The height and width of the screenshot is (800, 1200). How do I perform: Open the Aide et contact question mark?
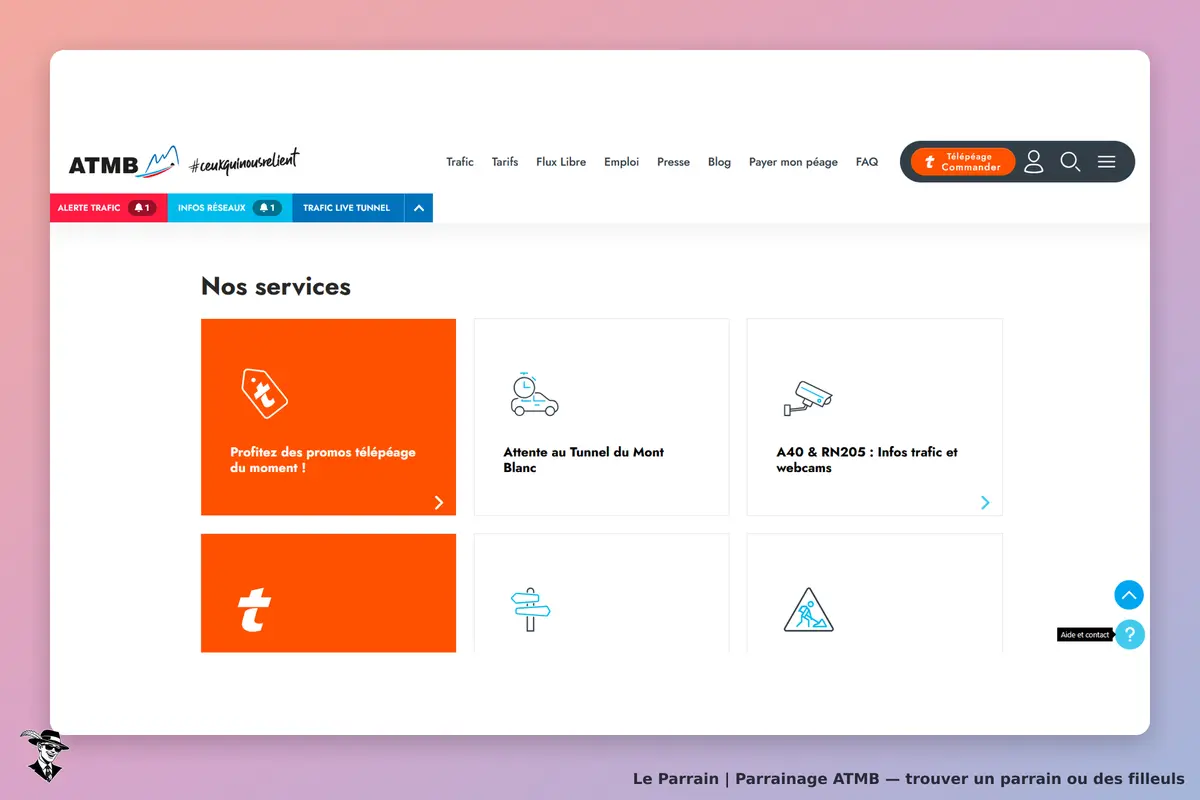[1130, 635]
